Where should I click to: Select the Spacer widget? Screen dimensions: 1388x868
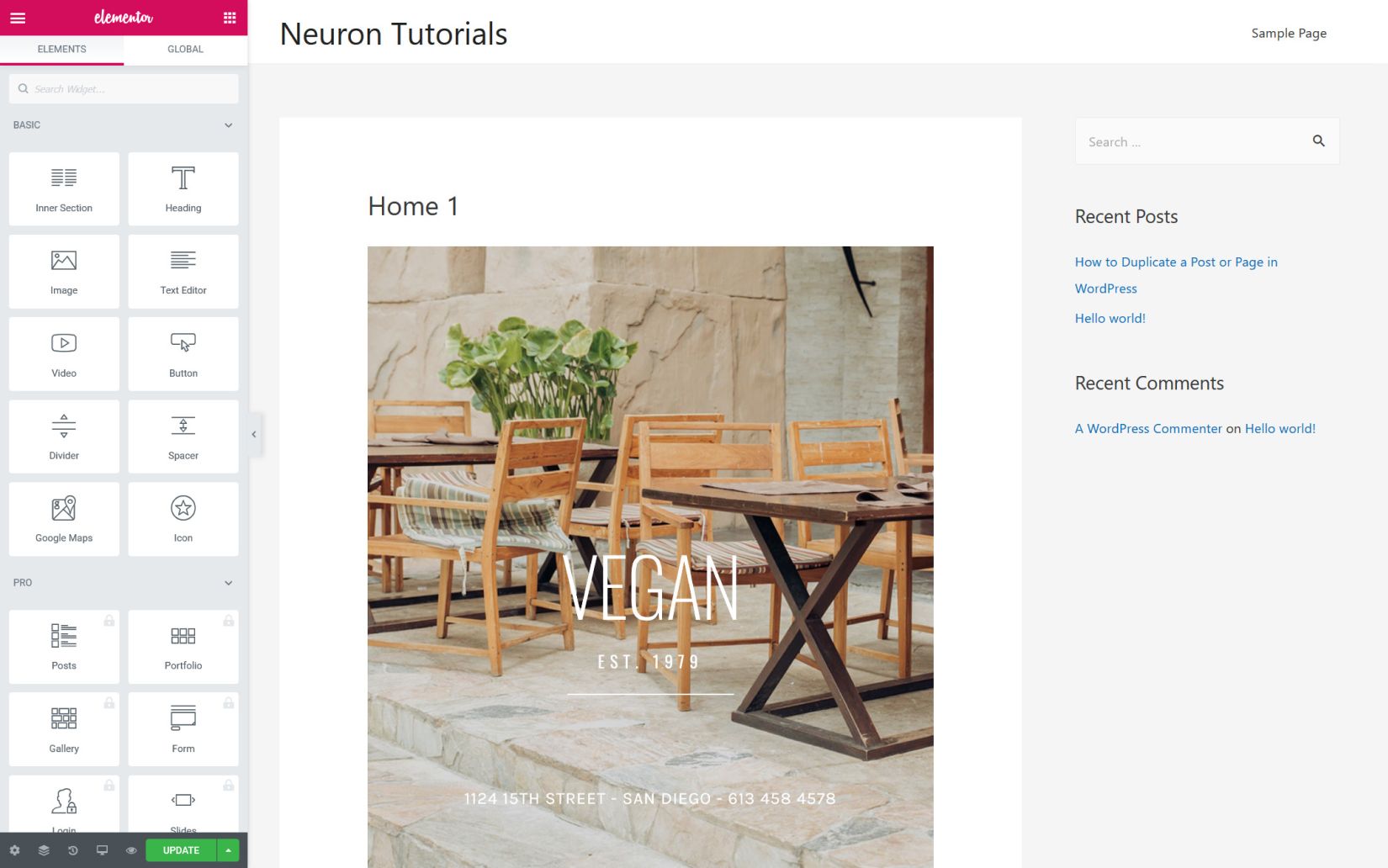pos(183,436)
